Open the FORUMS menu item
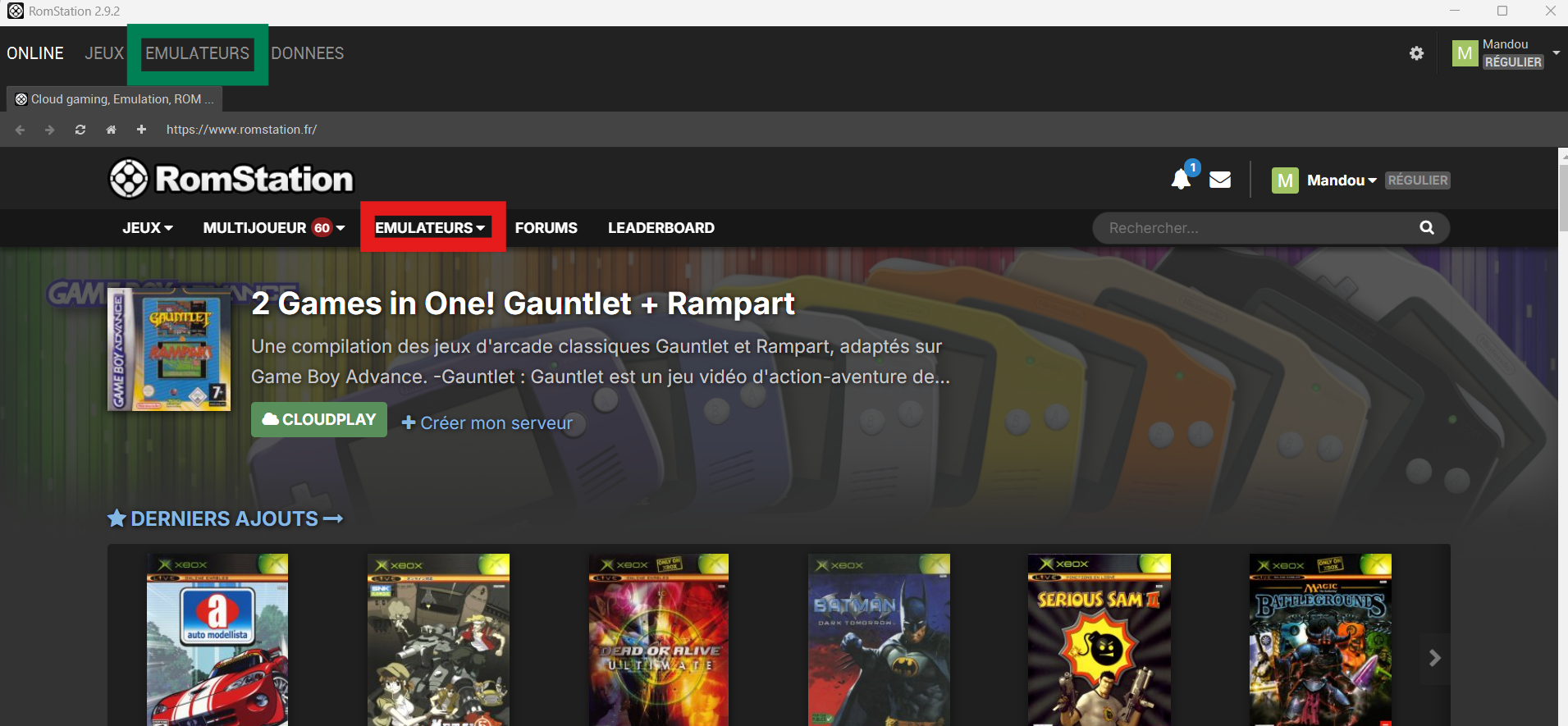The width and height of the screenshot is (1568, 726). [546, 228]
